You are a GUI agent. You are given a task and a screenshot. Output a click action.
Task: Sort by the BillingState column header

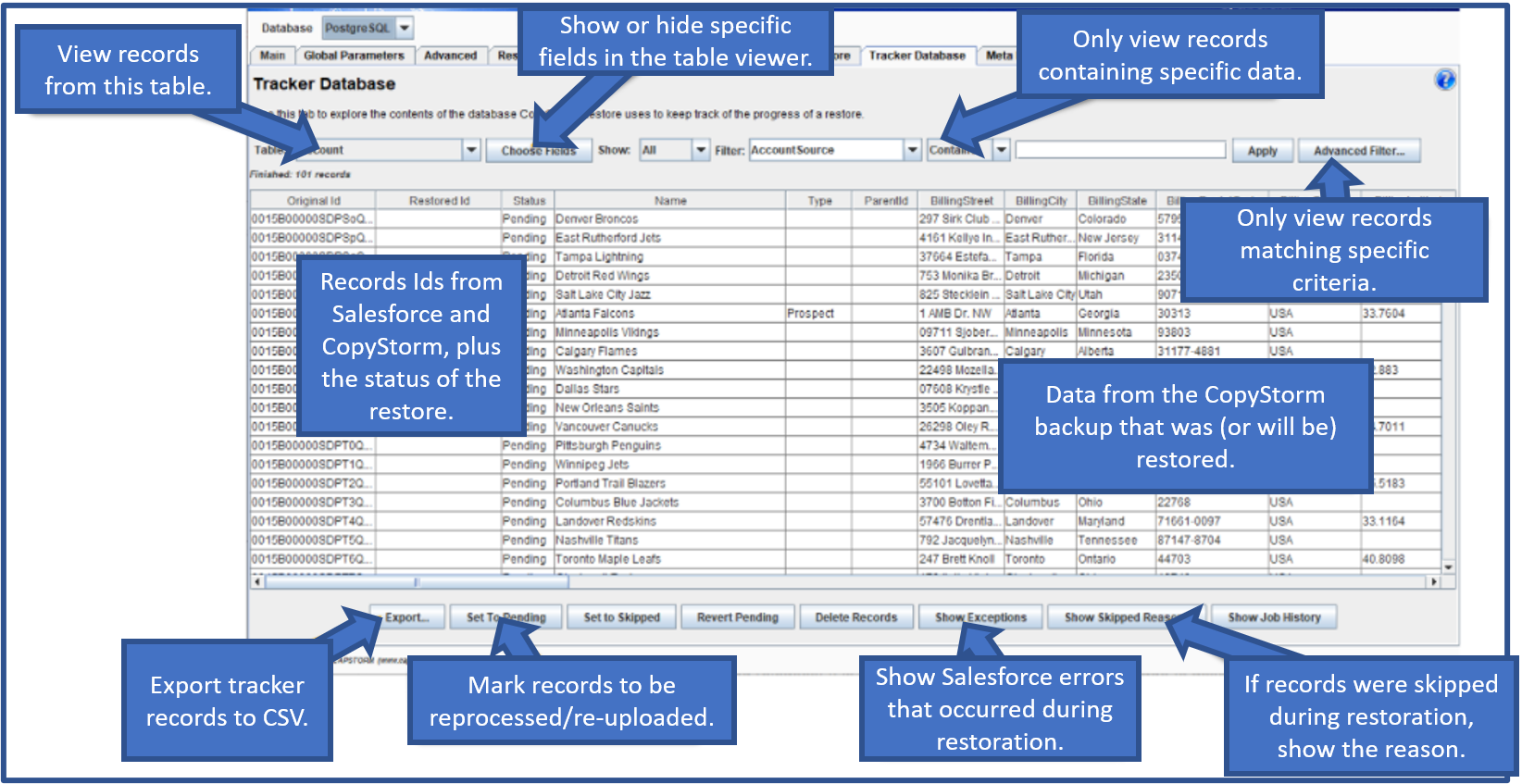[x=1117, y=200]
